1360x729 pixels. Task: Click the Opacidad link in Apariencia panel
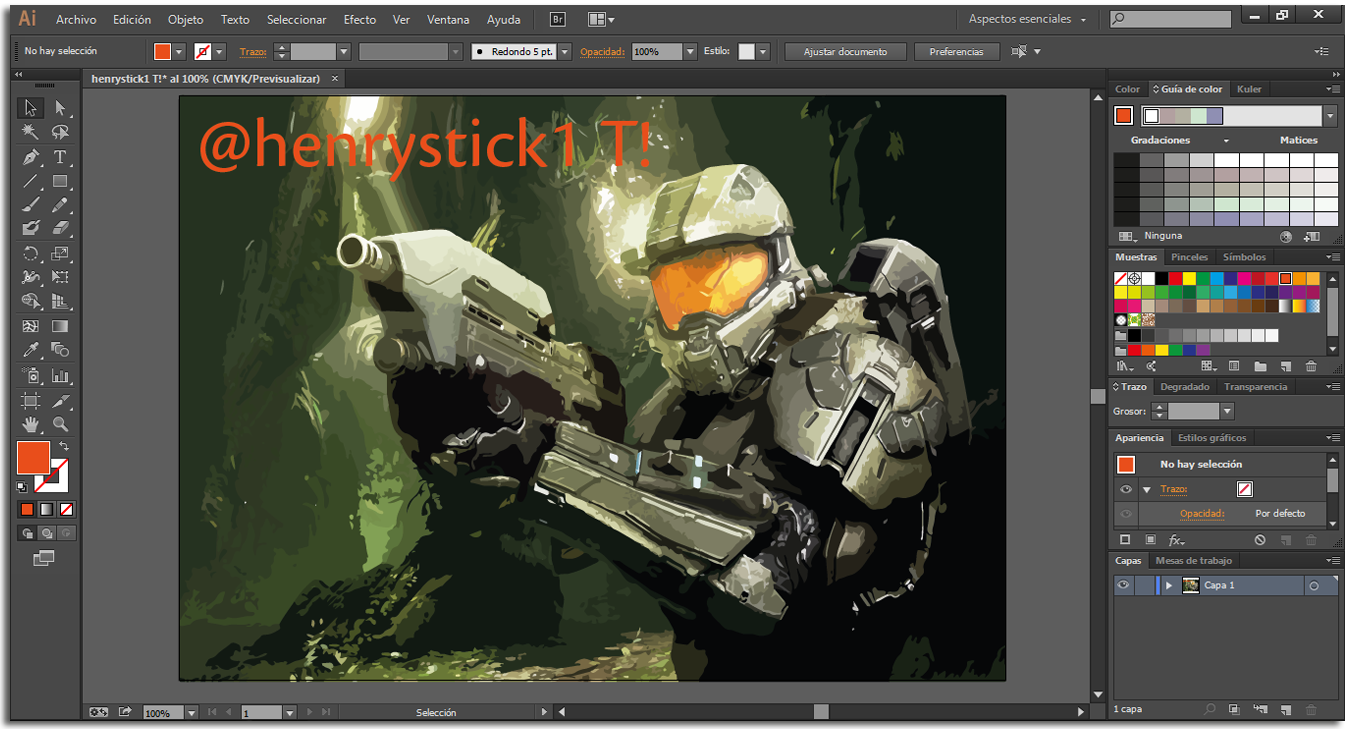click(x=1202, y=514)
